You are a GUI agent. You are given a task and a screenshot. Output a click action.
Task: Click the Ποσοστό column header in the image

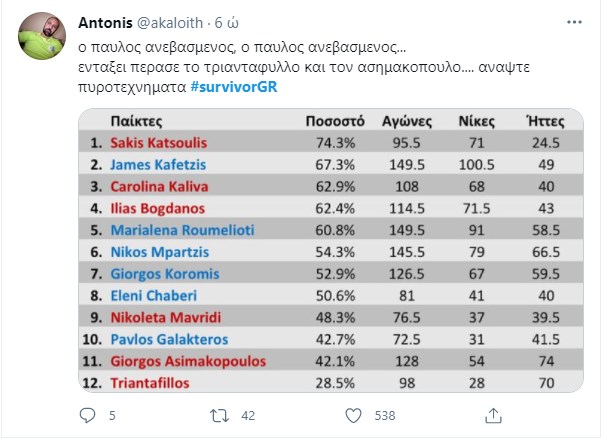[x=335, y=121]
